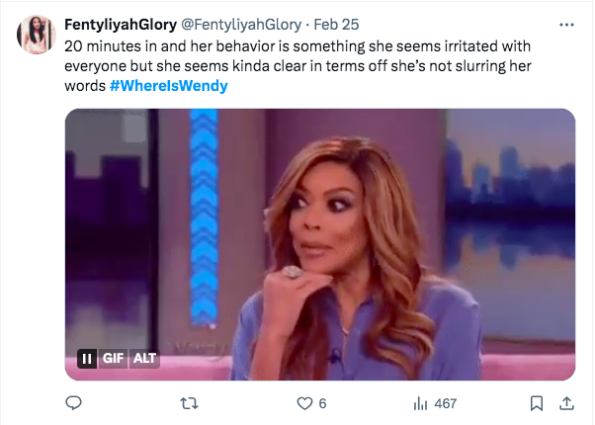
Task: Pause the playing GIF
Action: (87, 359)
